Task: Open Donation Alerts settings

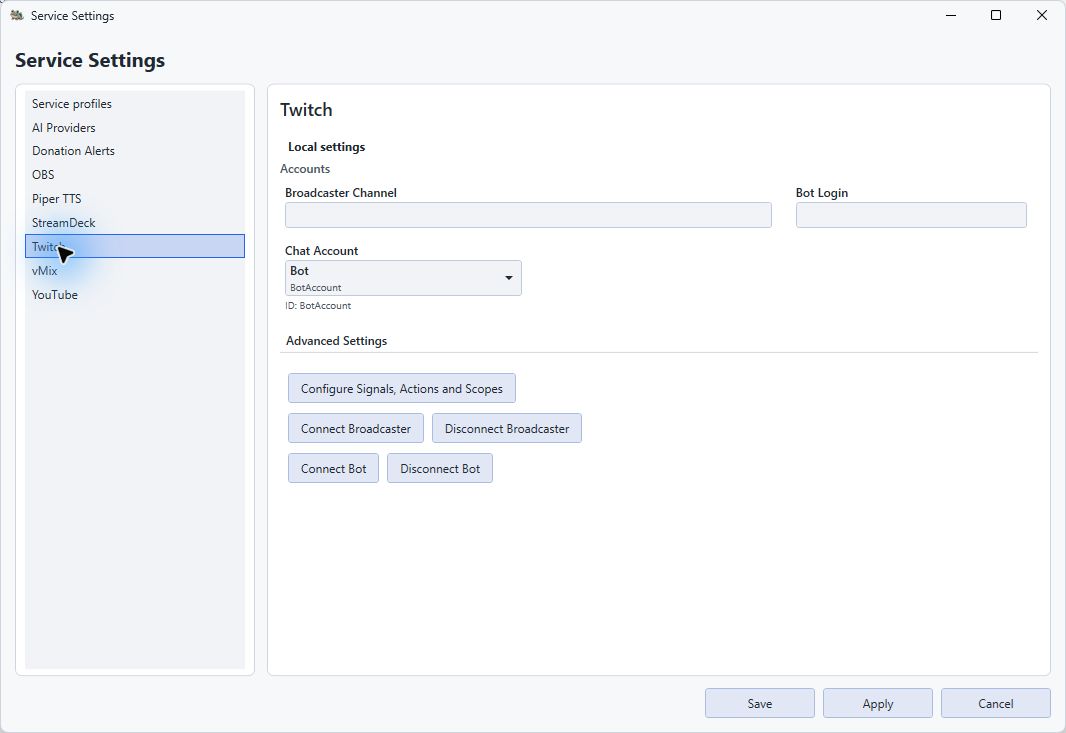Action: 135,151
